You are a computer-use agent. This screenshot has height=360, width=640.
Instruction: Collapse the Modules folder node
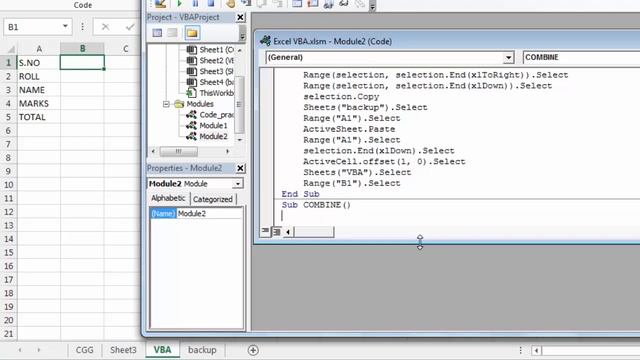[166, 104]
